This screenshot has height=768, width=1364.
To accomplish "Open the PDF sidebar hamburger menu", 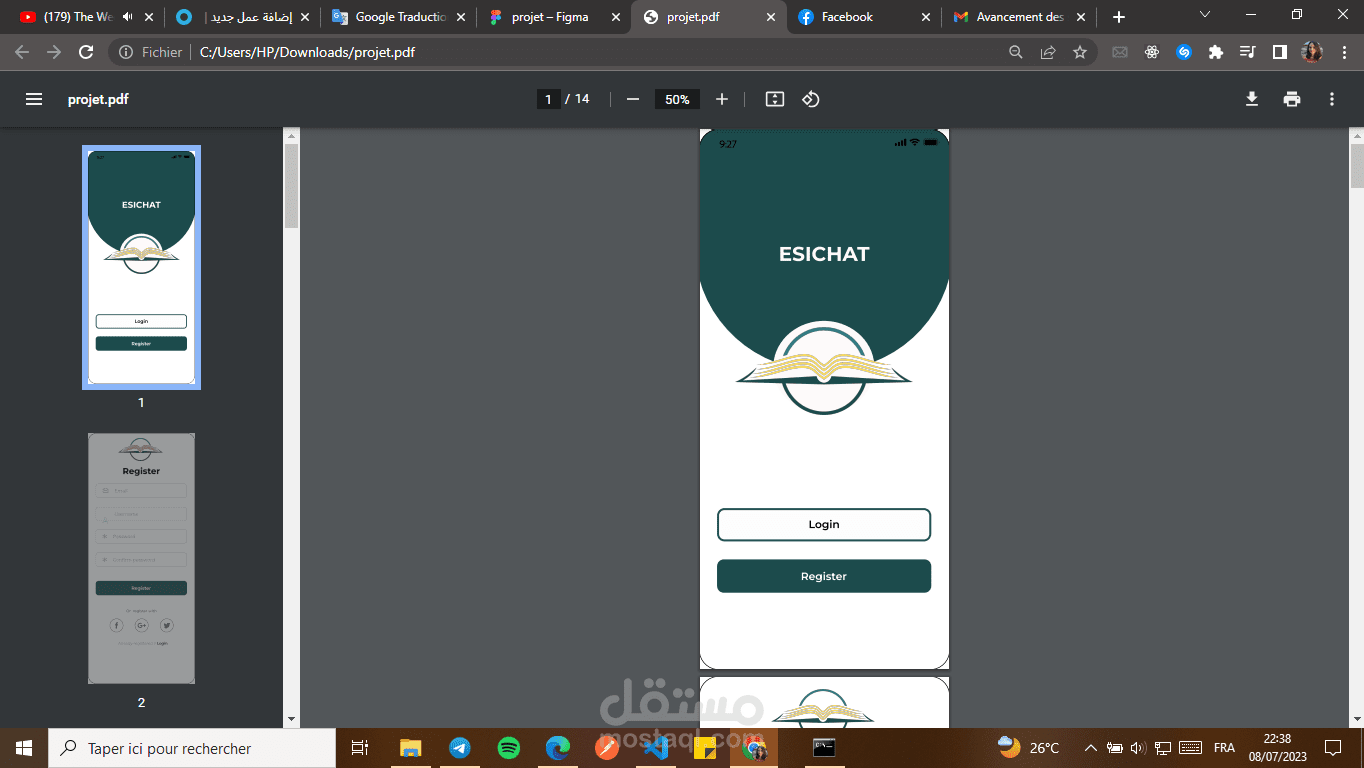I will (x=34, y=99).
